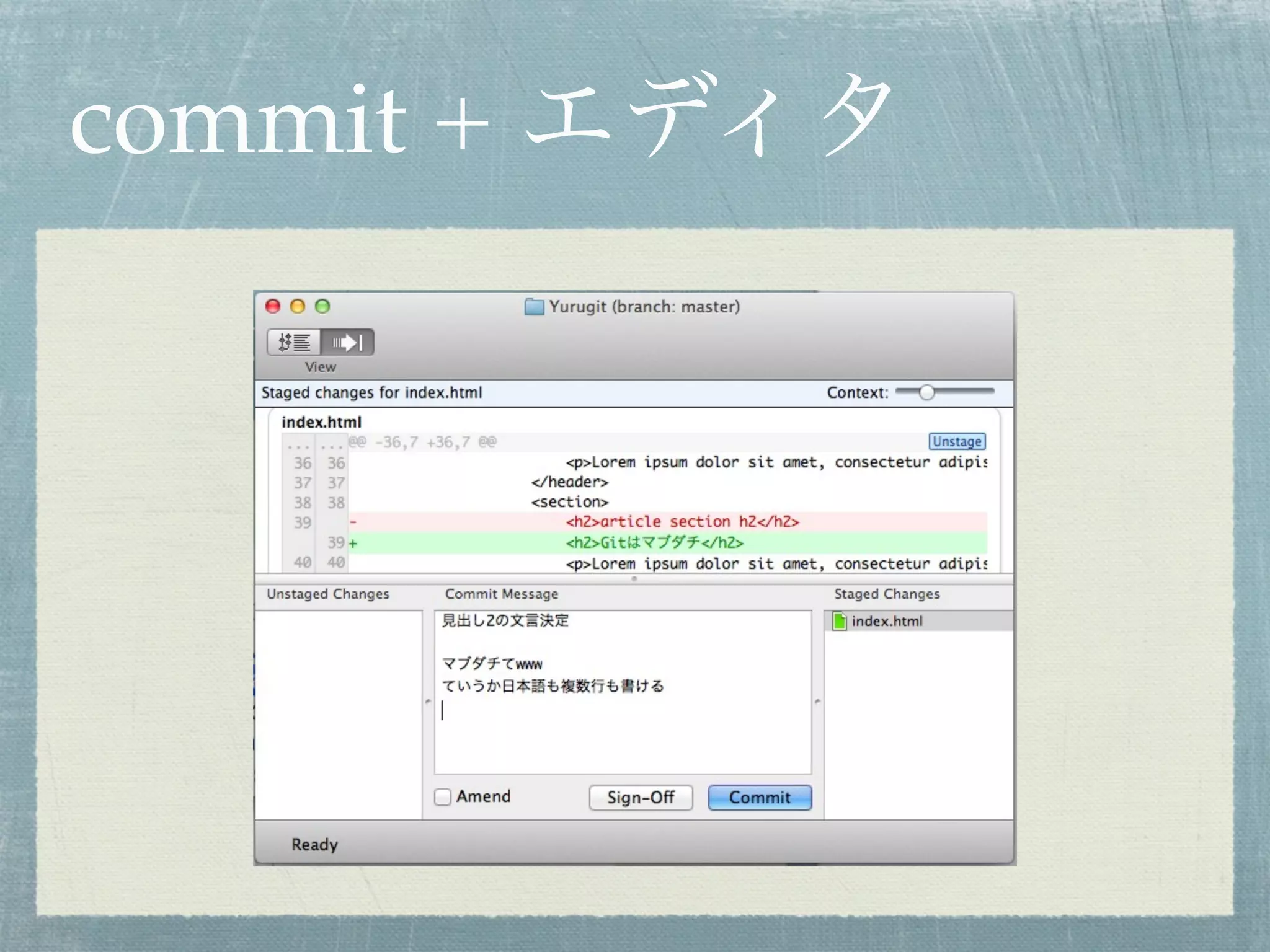
Task: Click the '</header>' line in the diff
Action: [x=570, y=482]
